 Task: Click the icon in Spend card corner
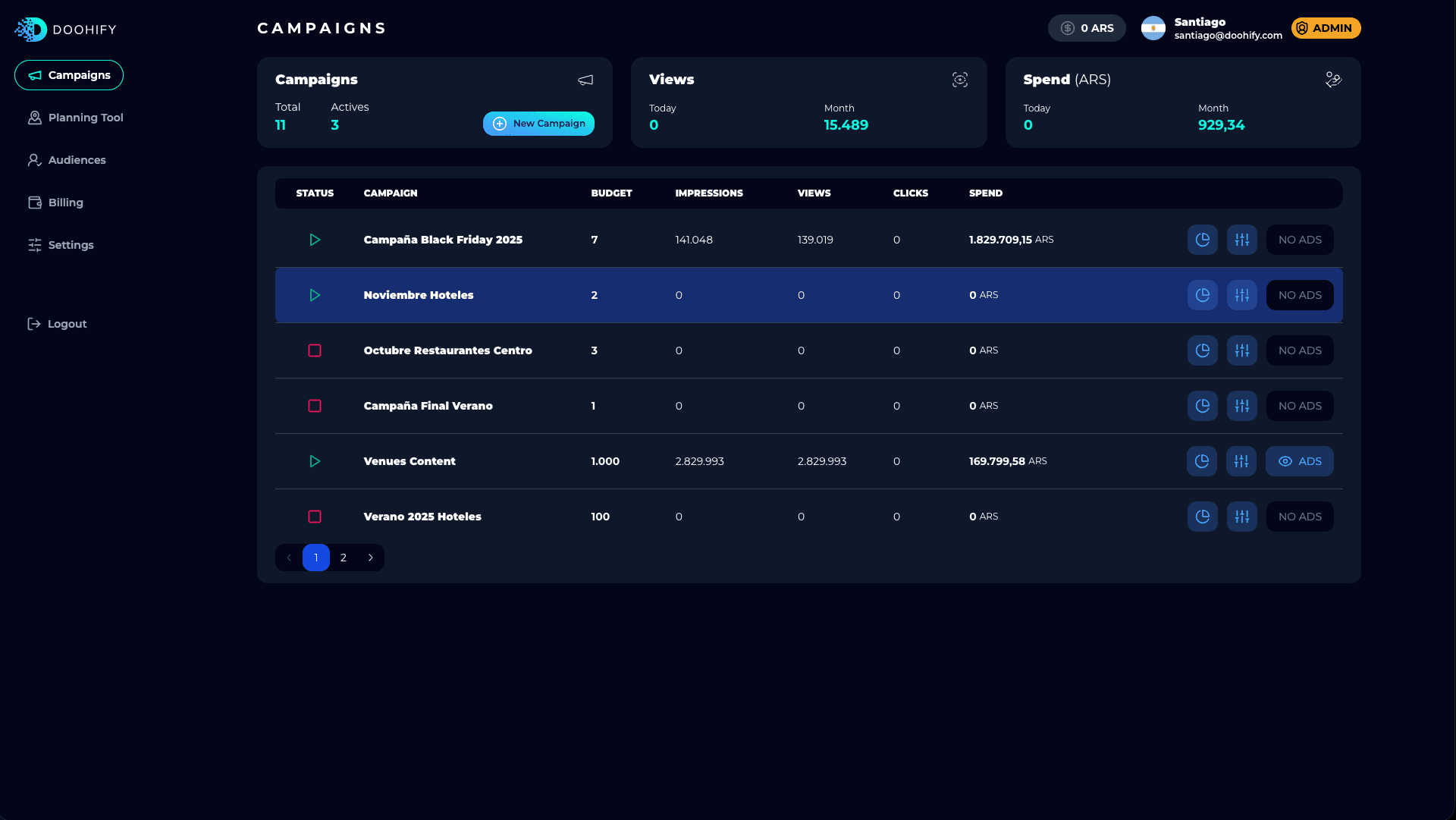[1333, 80]
